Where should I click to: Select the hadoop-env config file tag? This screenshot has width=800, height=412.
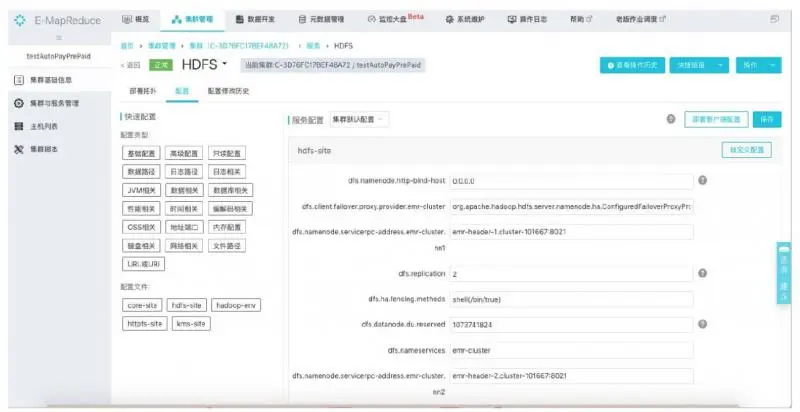click(x=236, y=305)
